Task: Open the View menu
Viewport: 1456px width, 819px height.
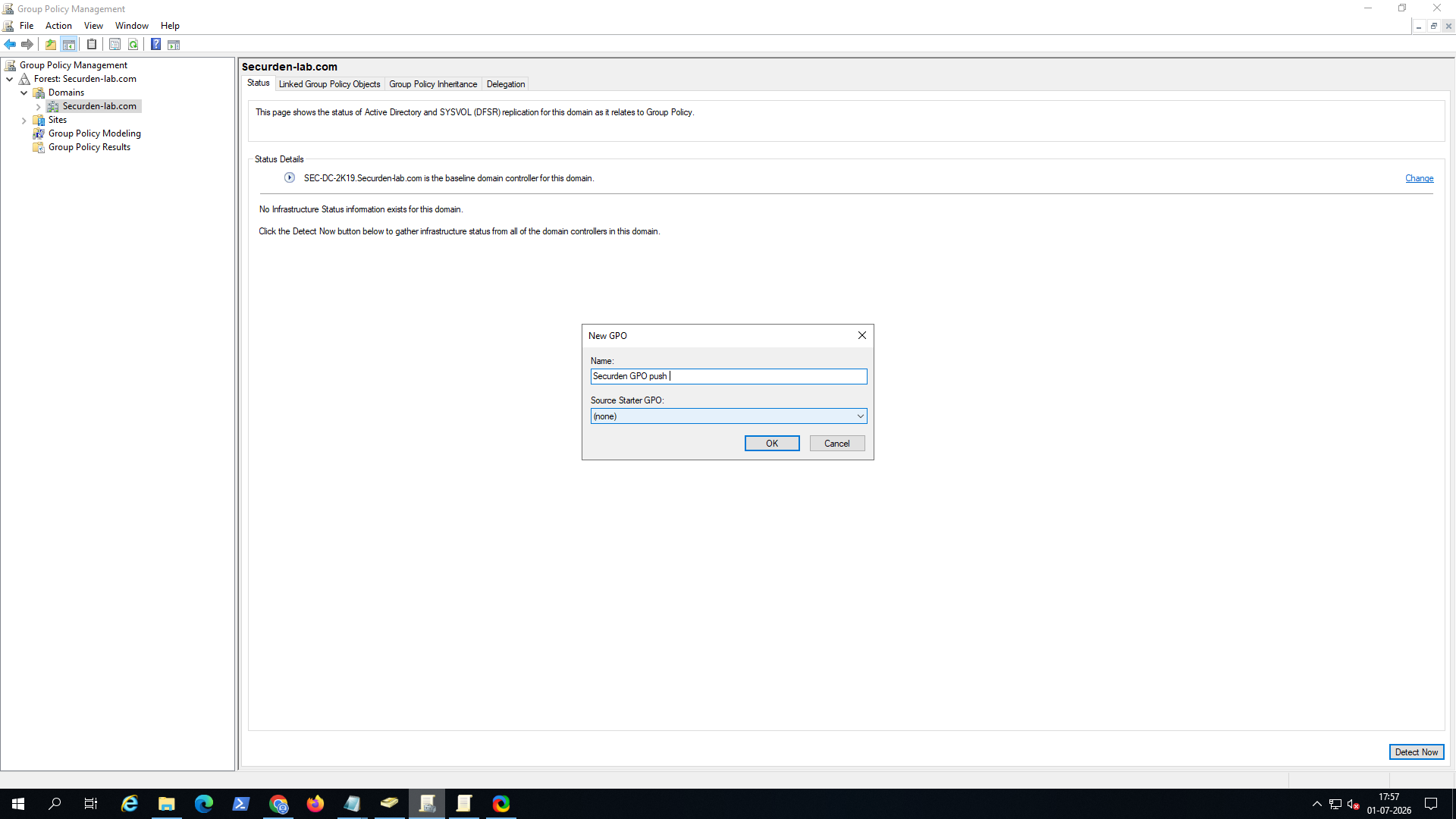Action: click(x=93, y=26)
